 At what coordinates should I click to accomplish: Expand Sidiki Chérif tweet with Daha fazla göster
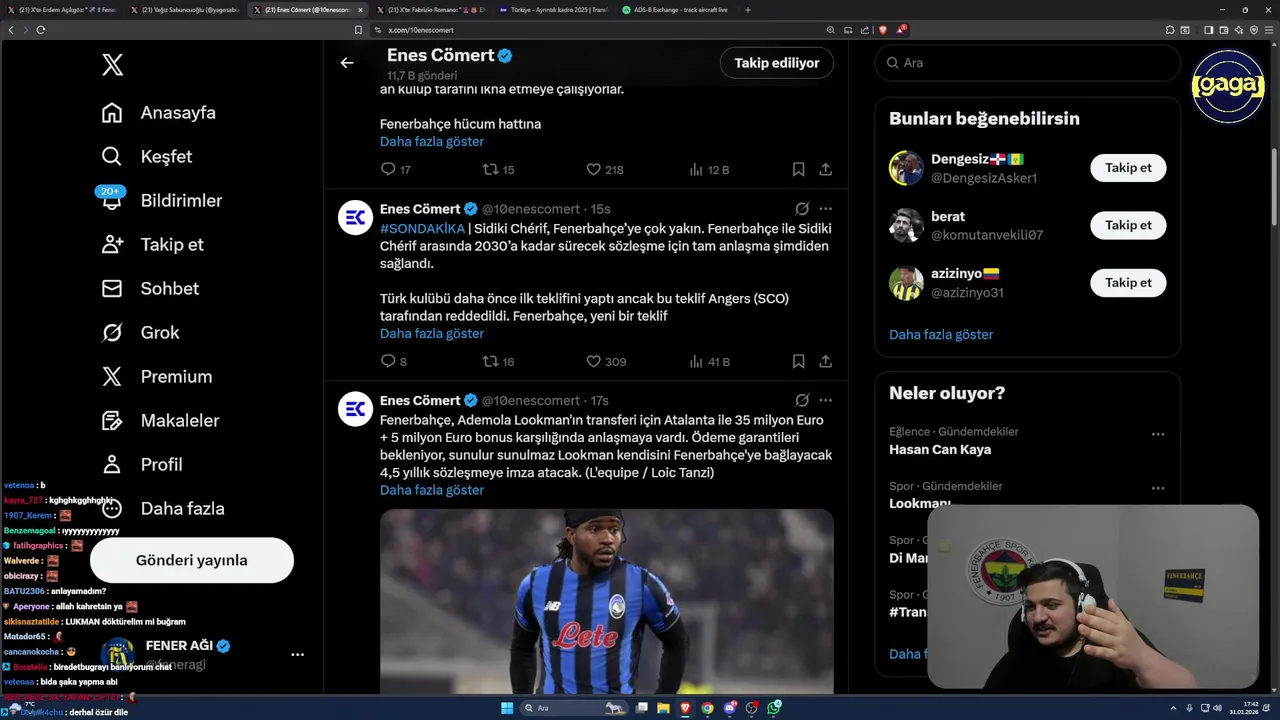(x=432, y=334)
